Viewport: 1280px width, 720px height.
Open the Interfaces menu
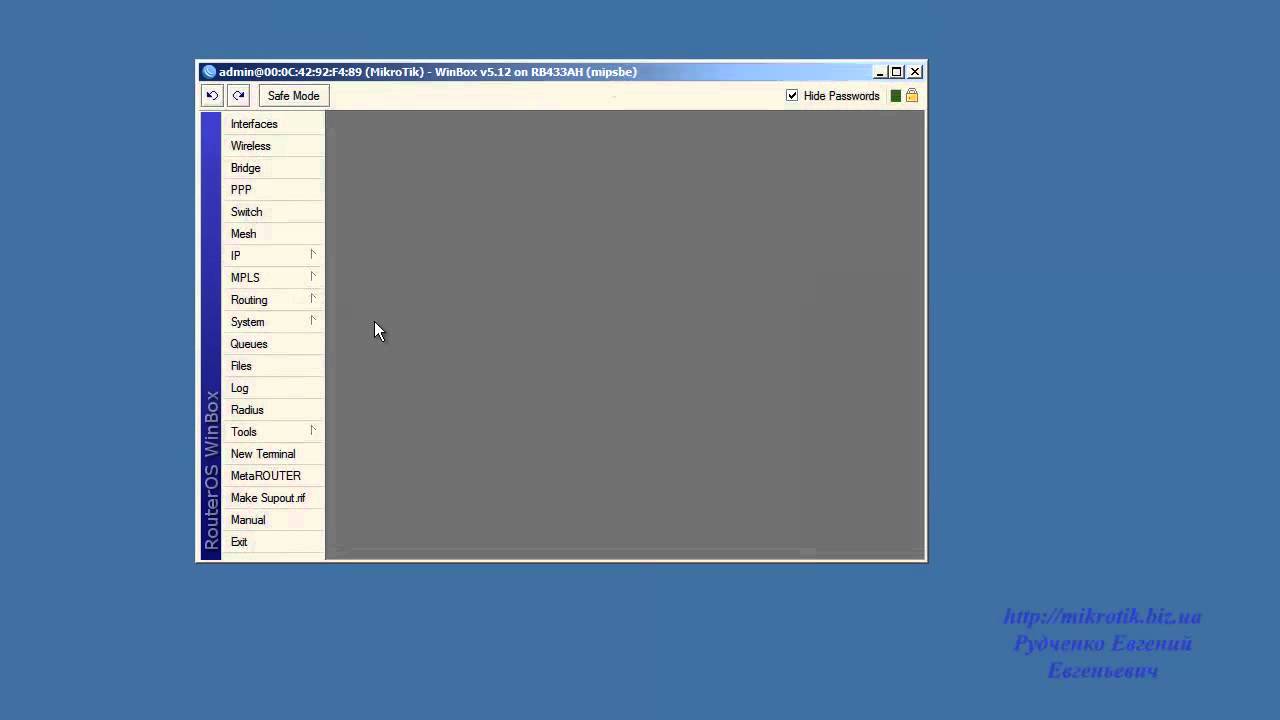tap(273, 124)
